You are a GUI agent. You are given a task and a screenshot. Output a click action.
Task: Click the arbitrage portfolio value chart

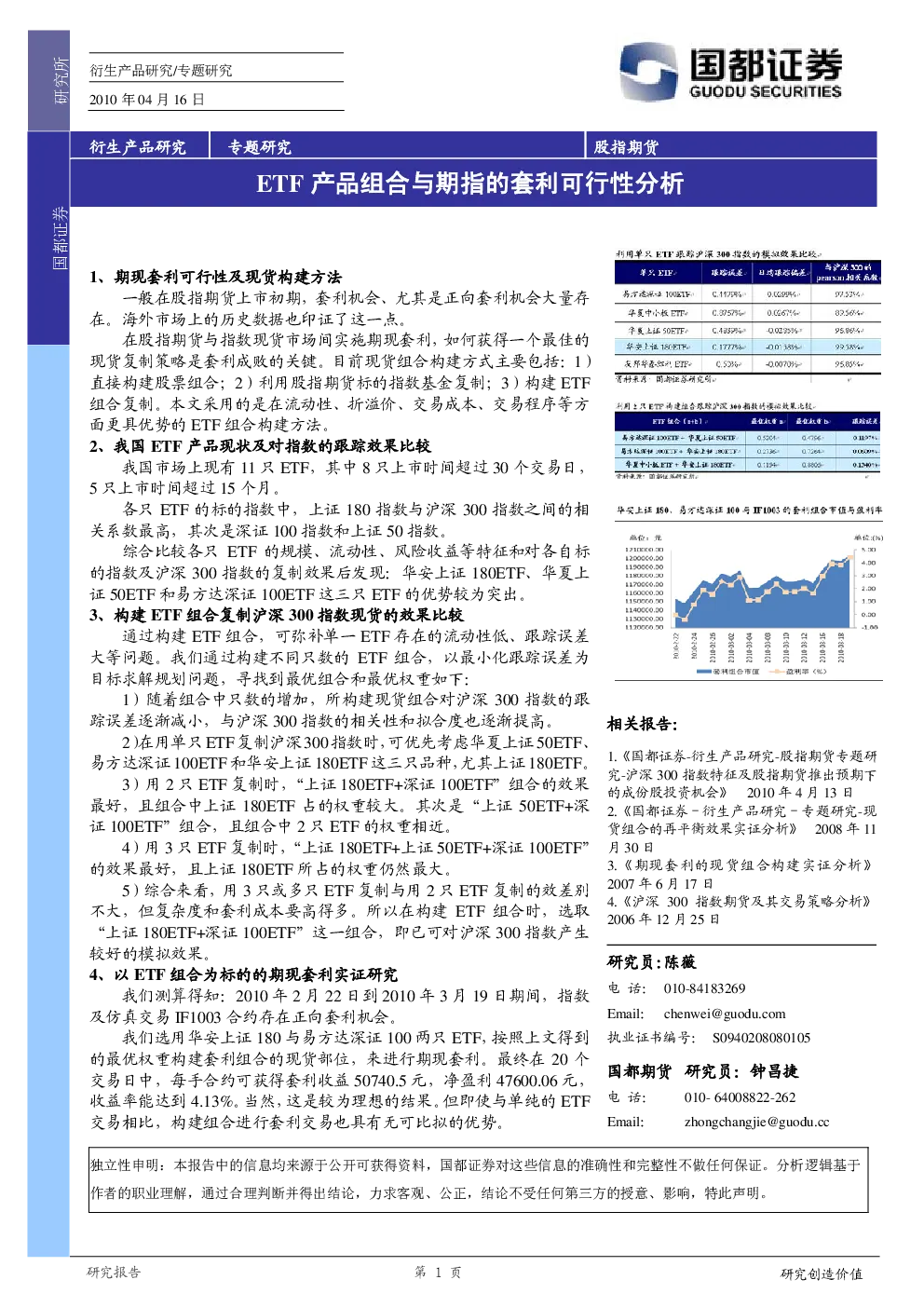coord(748,606)
